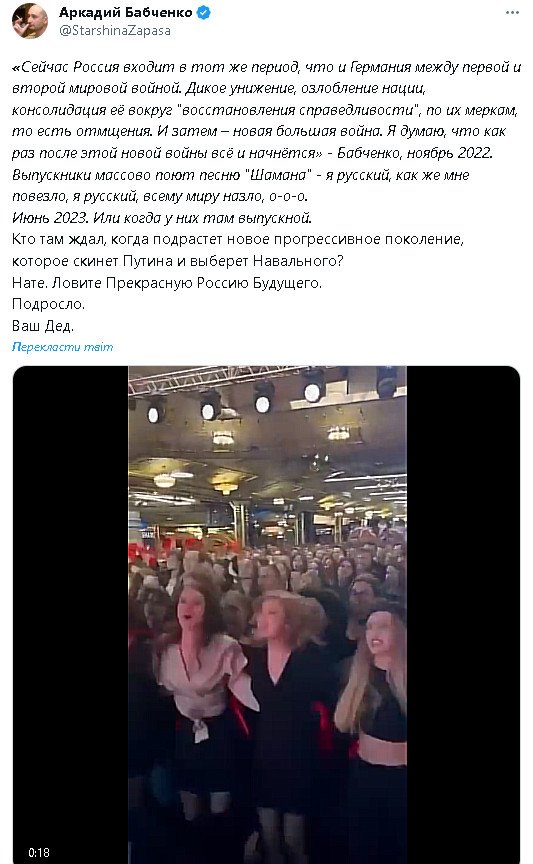The width and height of the screenshot is (533, 864).
Task: Click the line 'которое скинет Путина и выберет Навального?'
Action: coord(177,261)
